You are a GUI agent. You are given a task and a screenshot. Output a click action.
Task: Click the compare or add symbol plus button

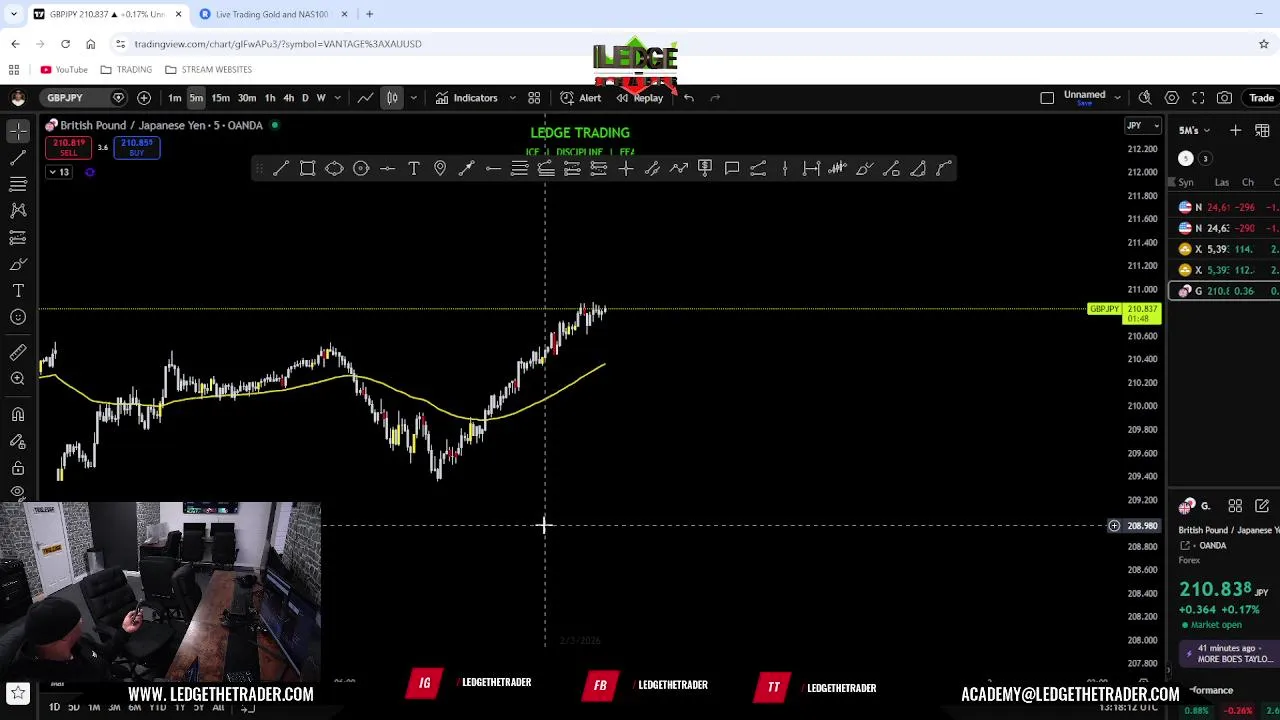click(144, 98)
